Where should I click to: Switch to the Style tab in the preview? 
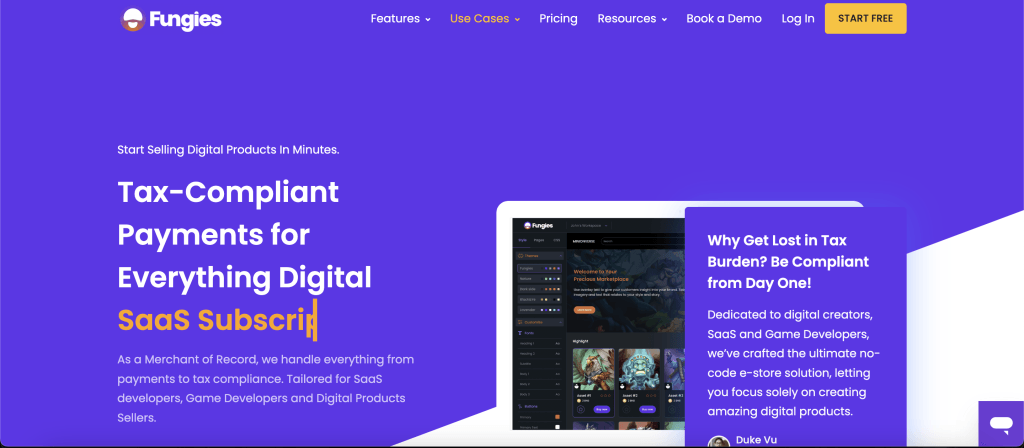(x=522, y=240)
